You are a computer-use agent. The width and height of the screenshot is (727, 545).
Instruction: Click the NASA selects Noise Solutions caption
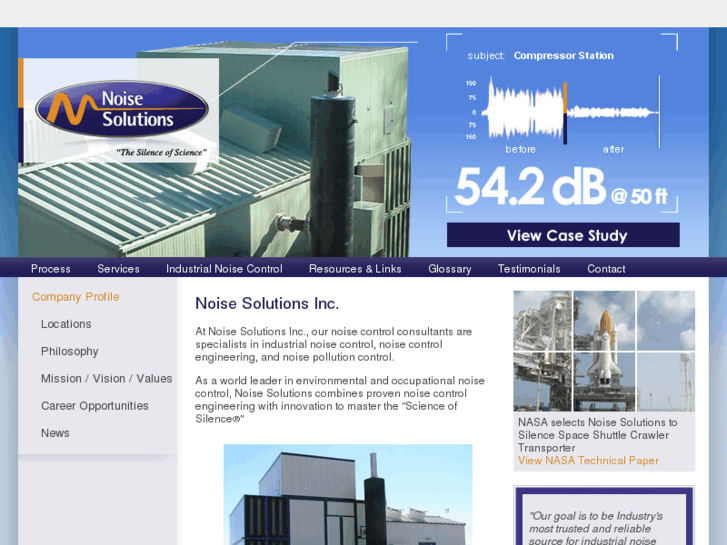click(598, 435)
